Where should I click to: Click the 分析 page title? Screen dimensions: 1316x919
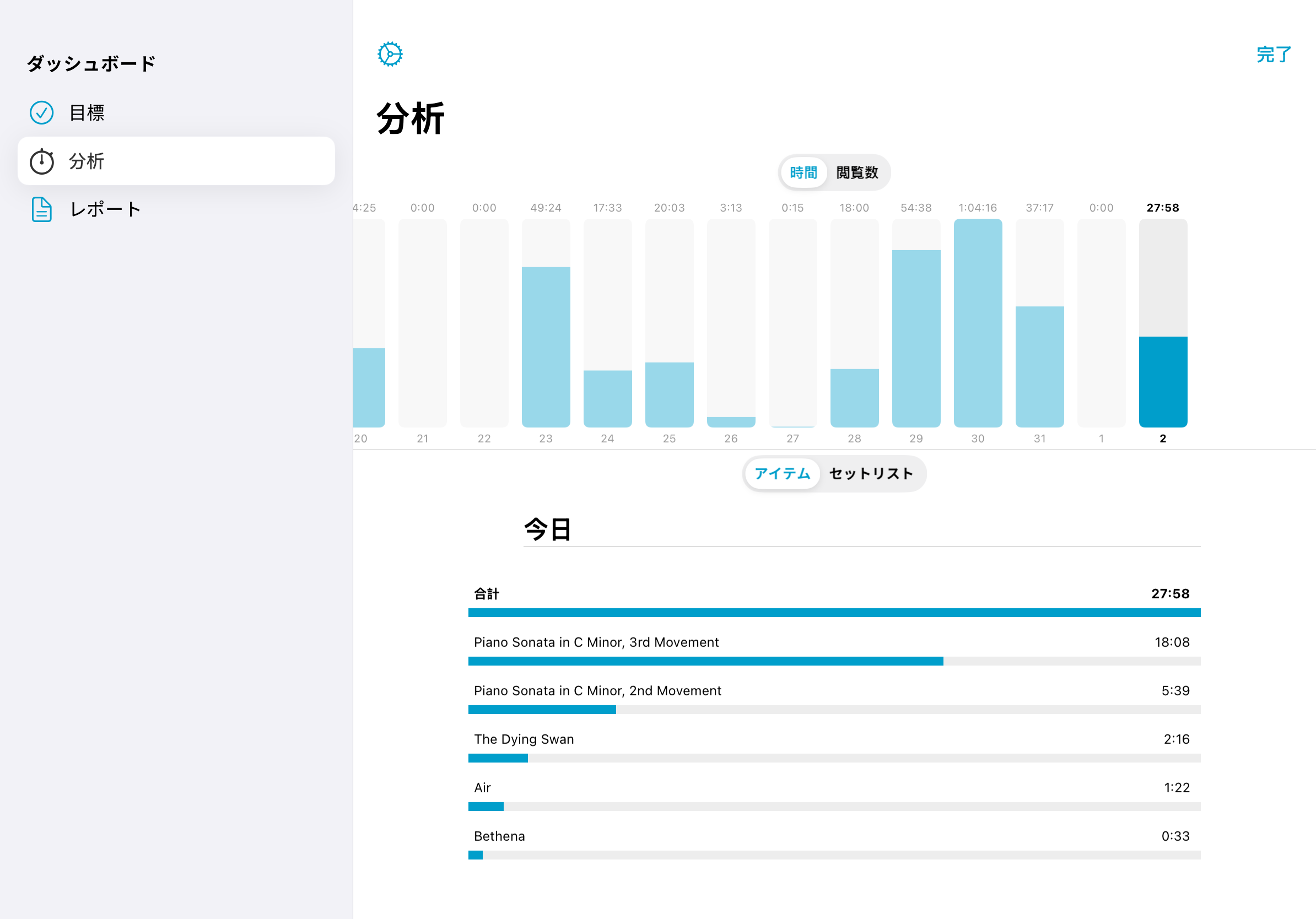click(411, 118)
